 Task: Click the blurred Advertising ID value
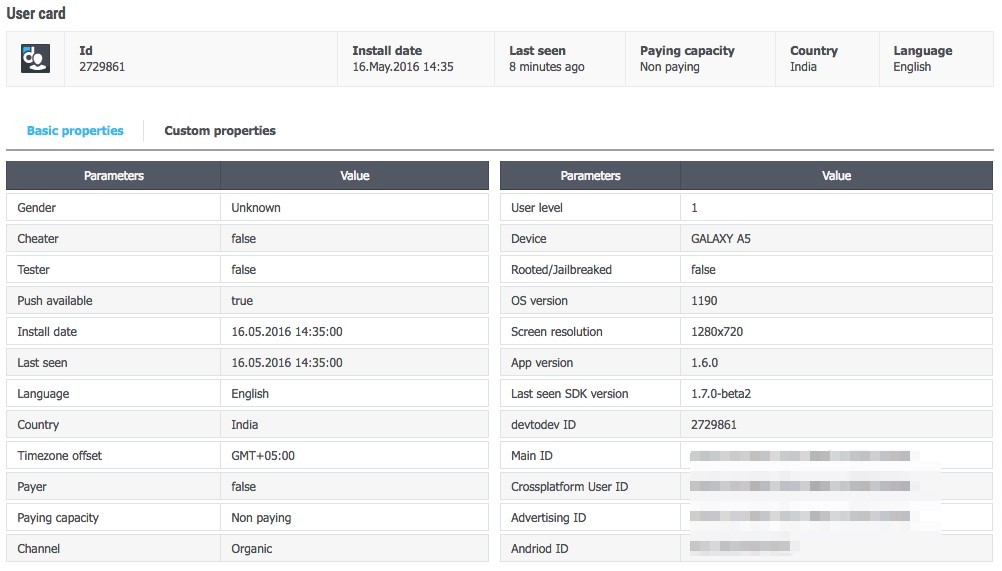800,518
